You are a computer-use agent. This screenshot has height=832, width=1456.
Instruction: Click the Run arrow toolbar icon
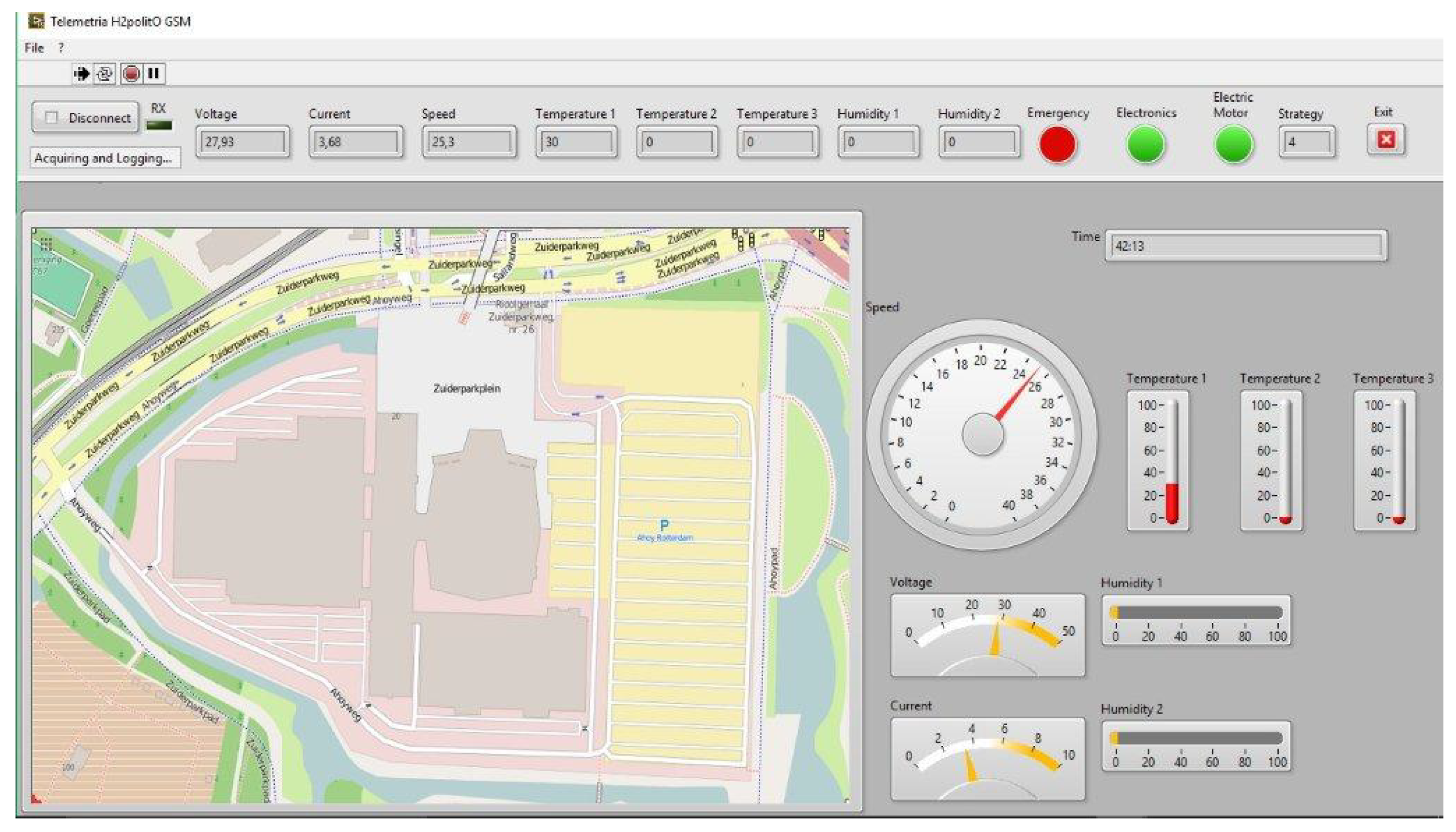[x=82, y=74]
